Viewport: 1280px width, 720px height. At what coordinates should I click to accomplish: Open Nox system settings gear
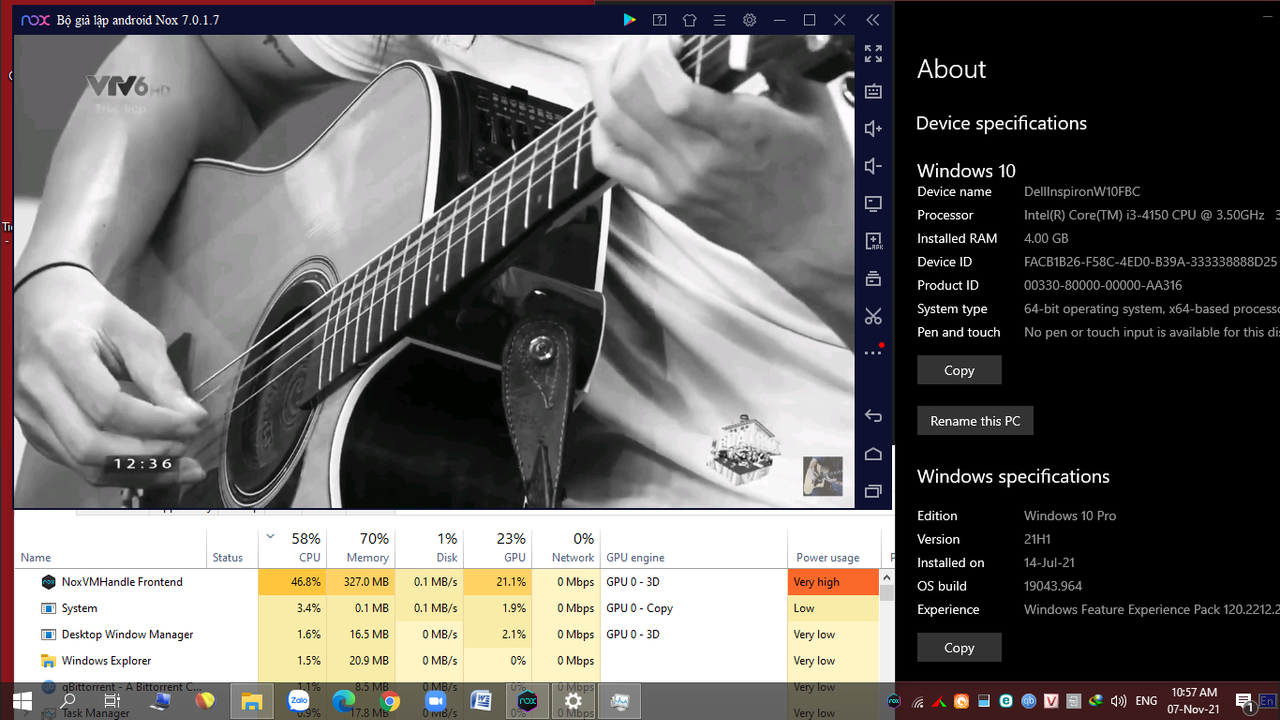coord(749,20)
